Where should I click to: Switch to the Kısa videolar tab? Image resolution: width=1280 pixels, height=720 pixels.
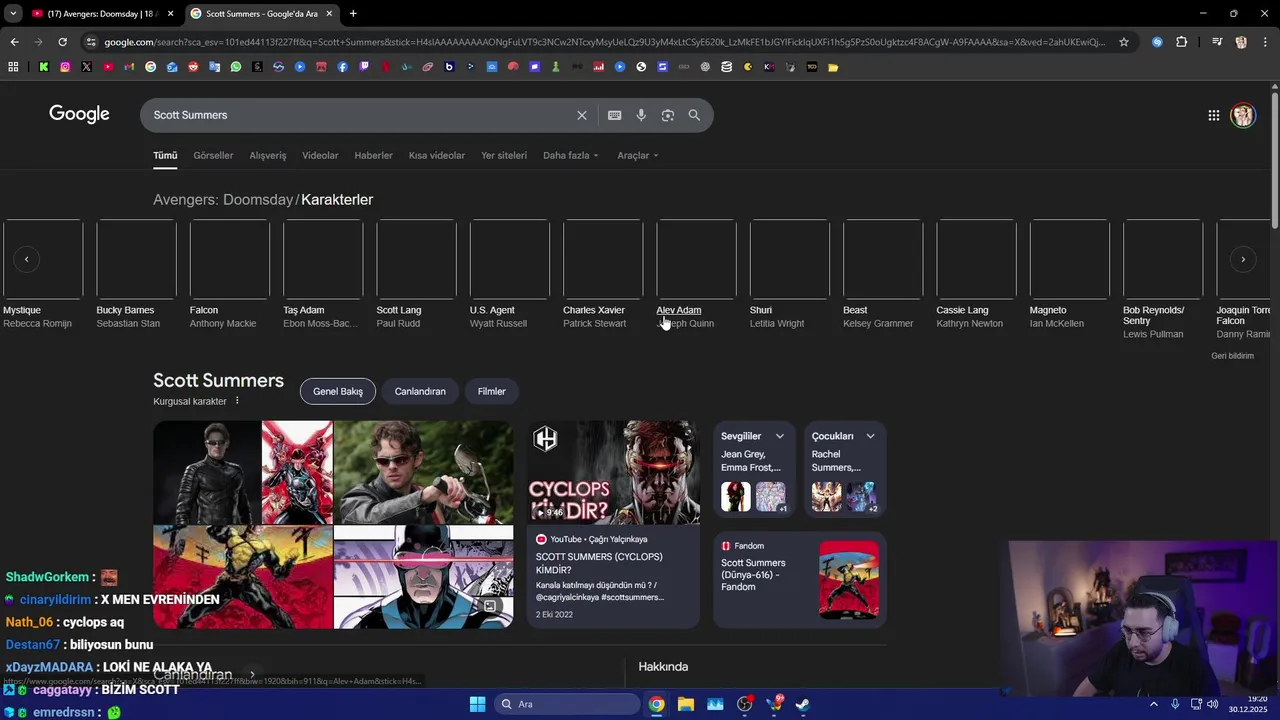(437, 155)
